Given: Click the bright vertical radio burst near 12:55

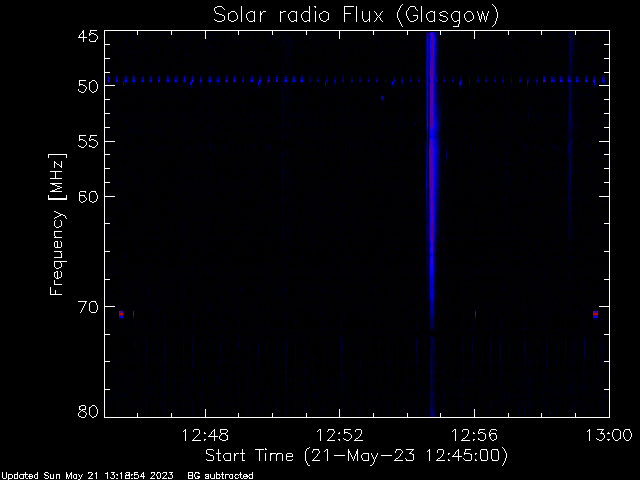Looking at the screenshot, I should pos(432,224).
